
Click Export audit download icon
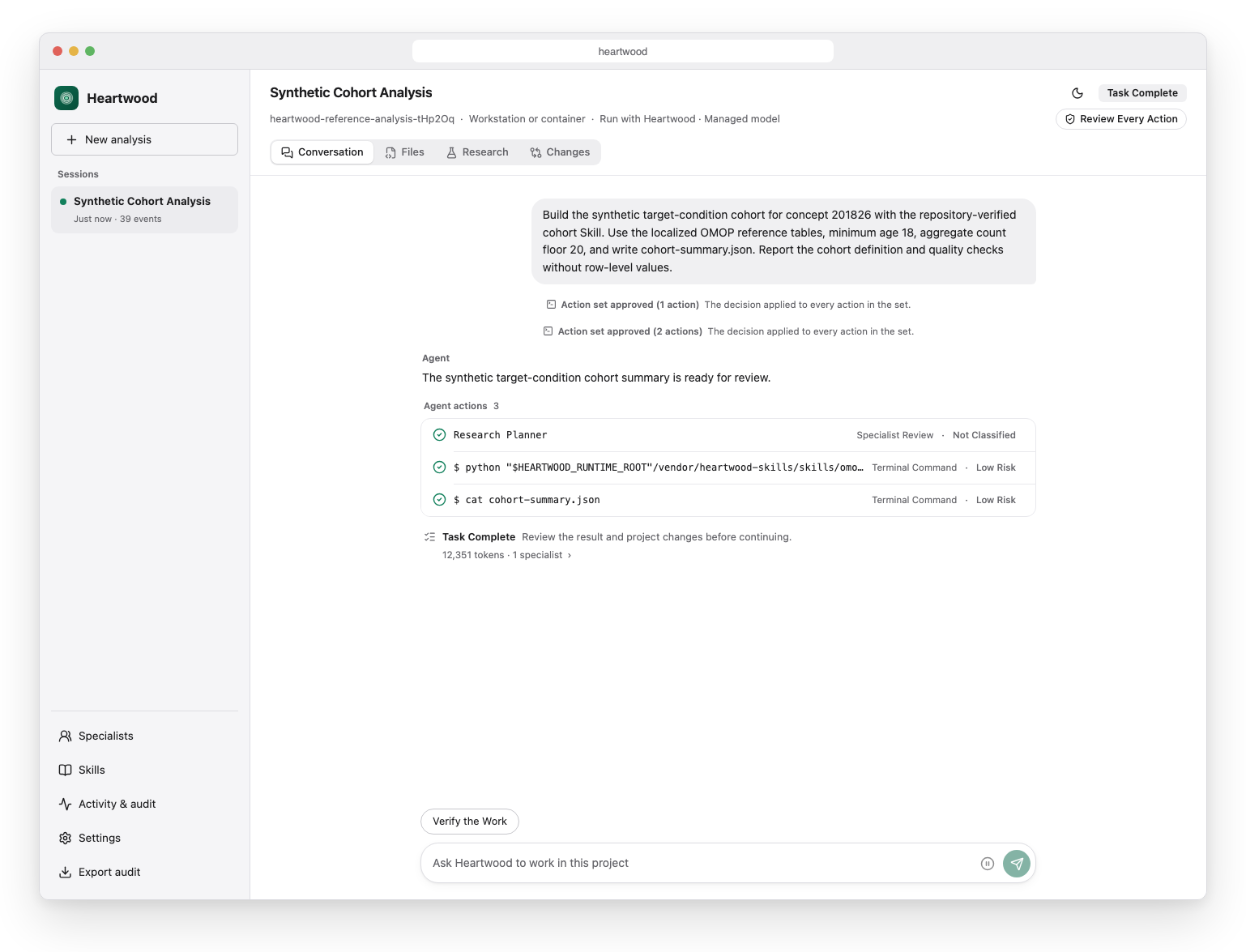click(66, 872)
